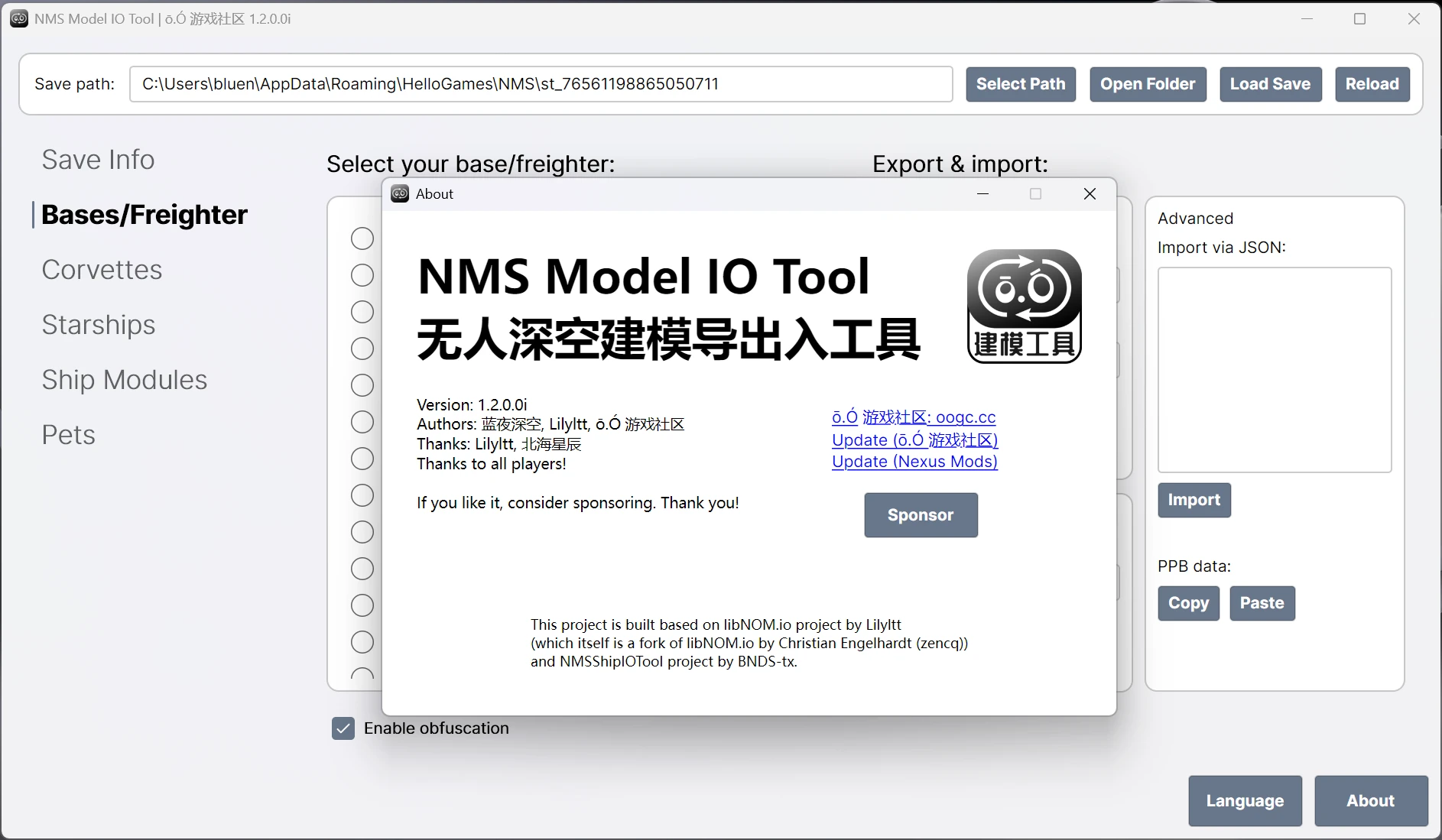Focus the Save path input field
Viewport: 1442px width, 840px height.
[541, 84]
